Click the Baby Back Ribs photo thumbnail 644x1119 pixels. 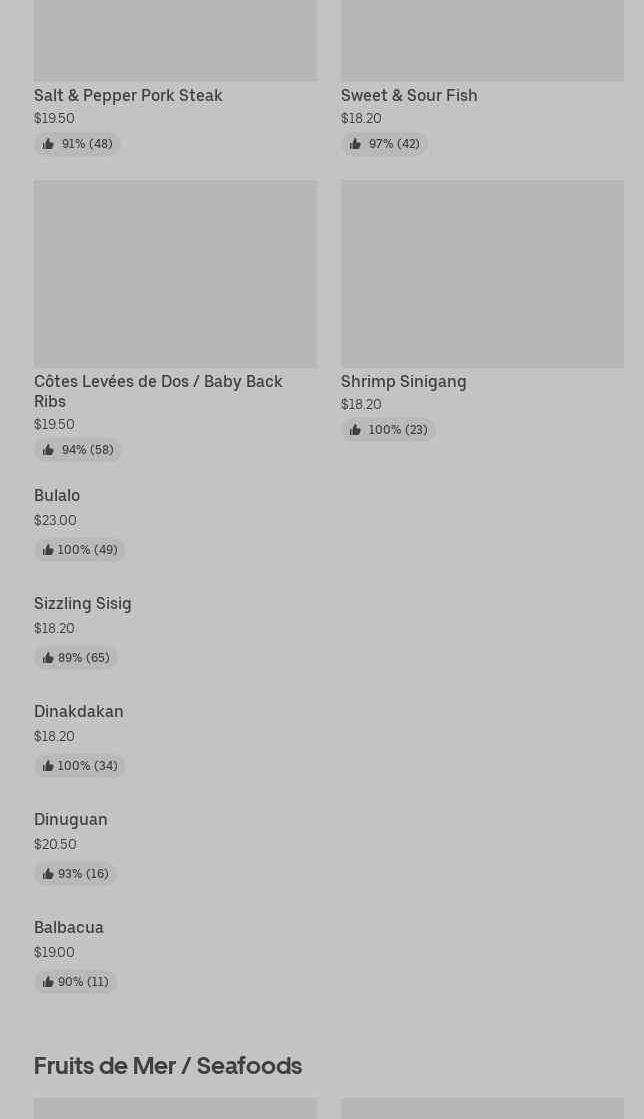[175, 273]
